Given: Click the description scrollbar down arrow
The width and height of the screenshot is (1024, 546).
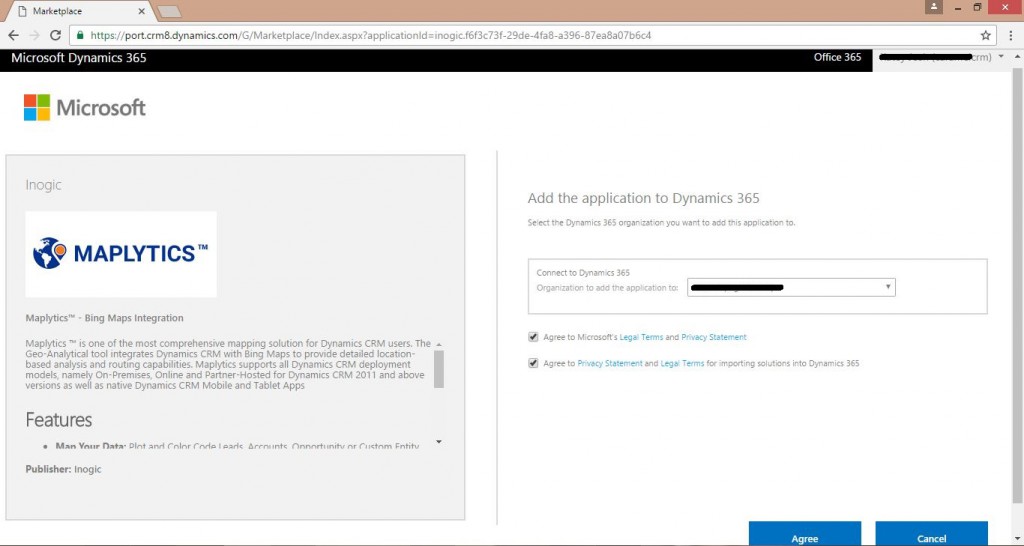Looking at the screenshot, I should point(439,442).
